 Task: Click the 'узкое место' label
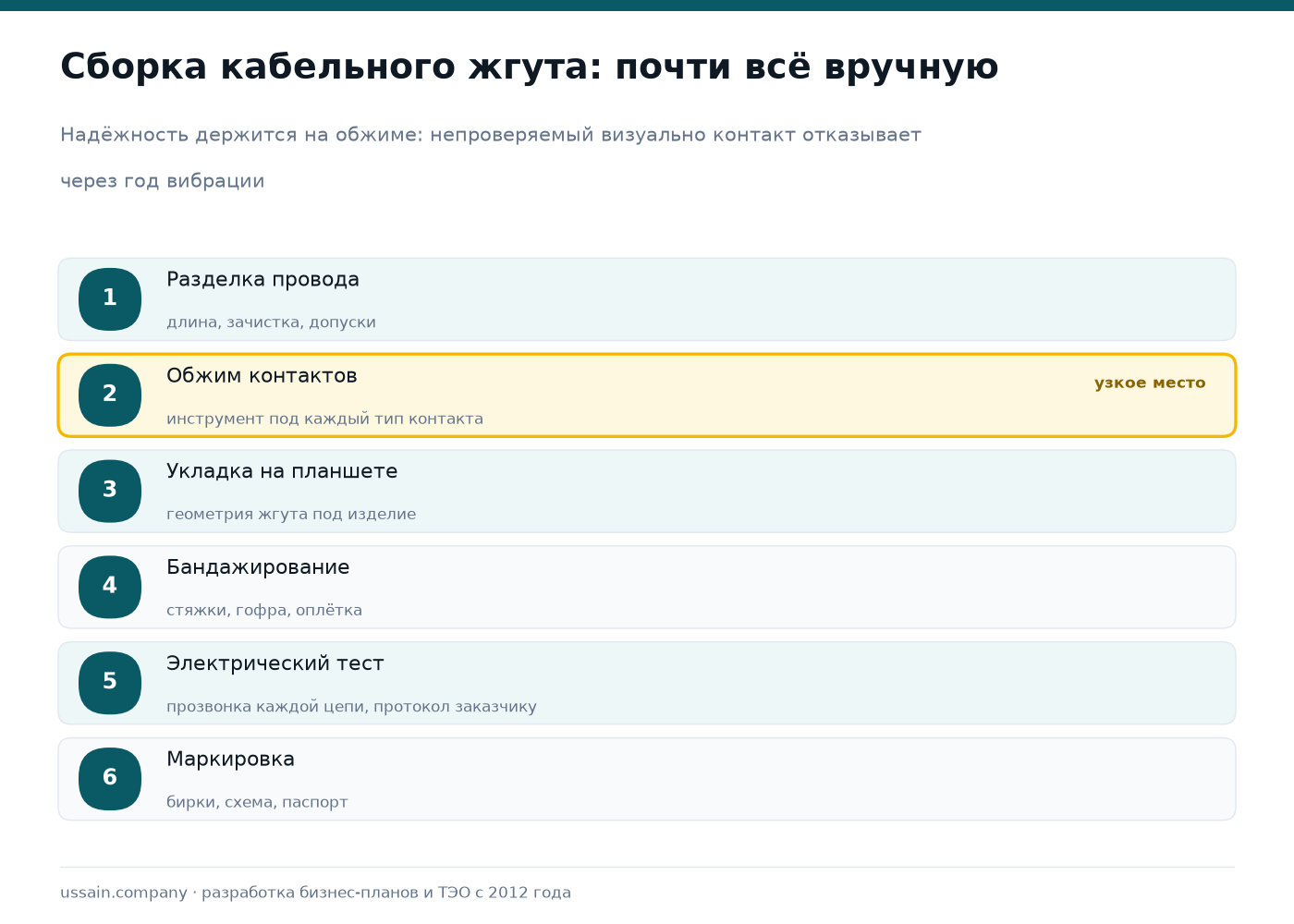(1150, 383)
